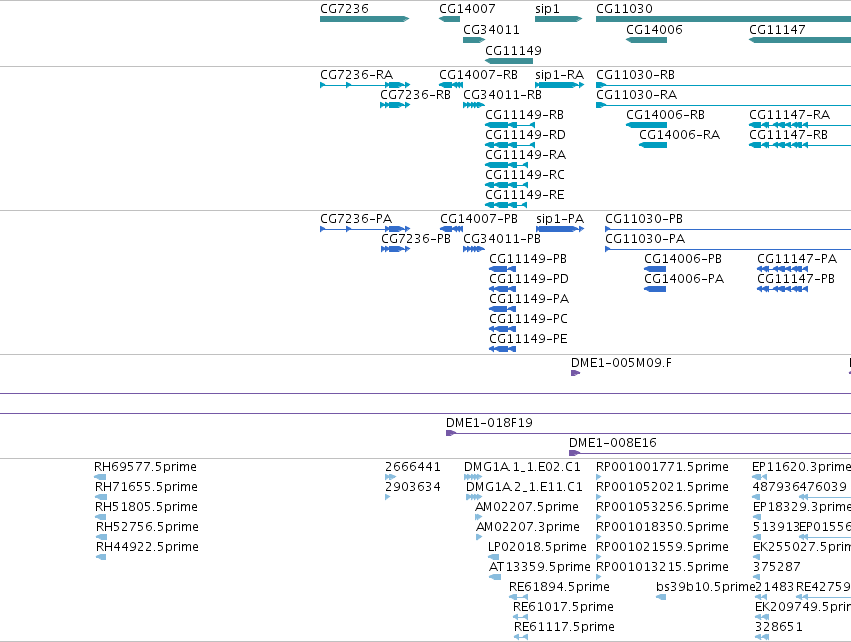Select the CG7236 gene feature

click(364, 19)
